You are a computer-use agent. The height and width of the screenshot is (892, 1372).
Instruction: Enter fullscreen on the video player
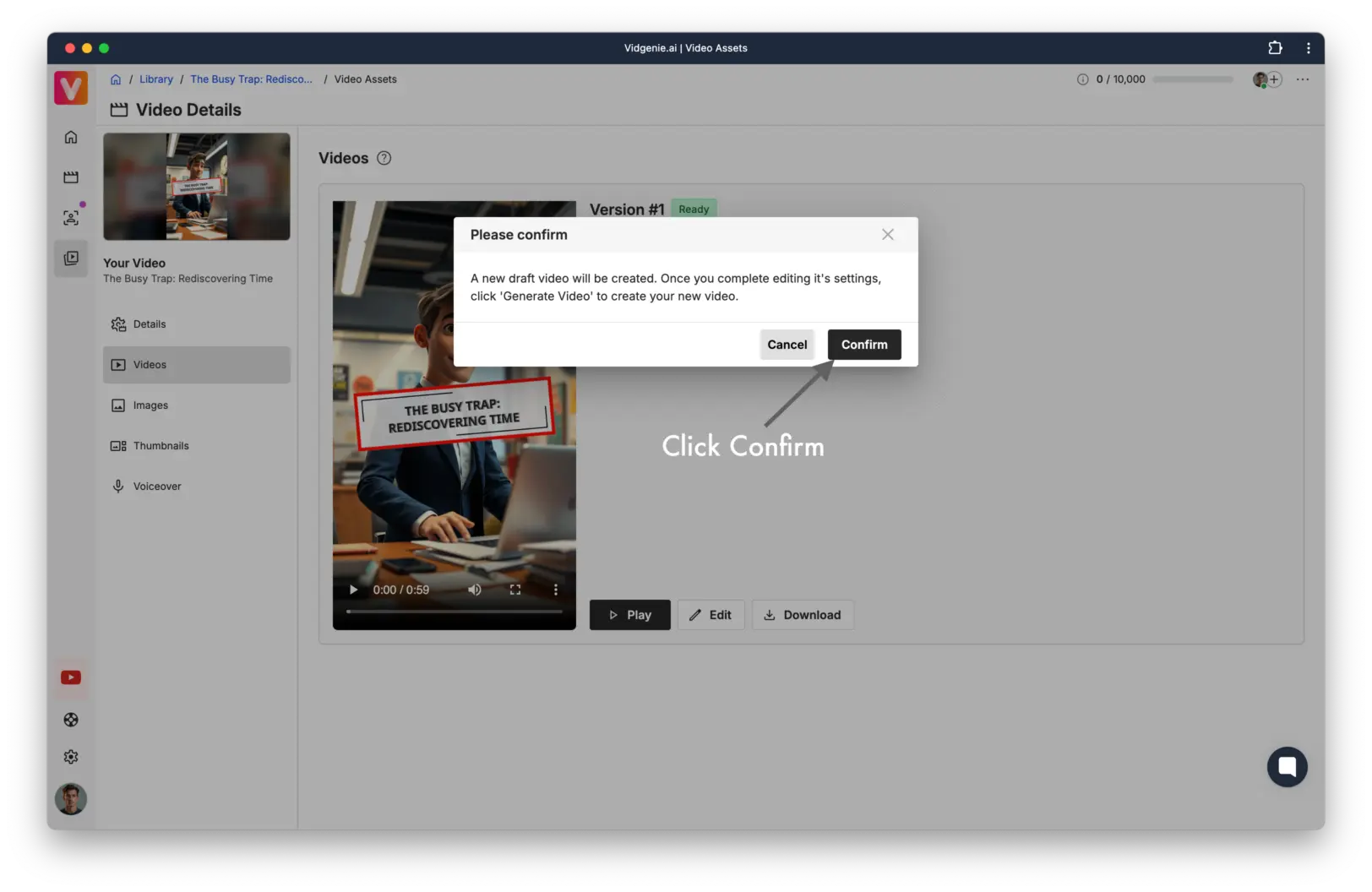[x=515, y=590]
